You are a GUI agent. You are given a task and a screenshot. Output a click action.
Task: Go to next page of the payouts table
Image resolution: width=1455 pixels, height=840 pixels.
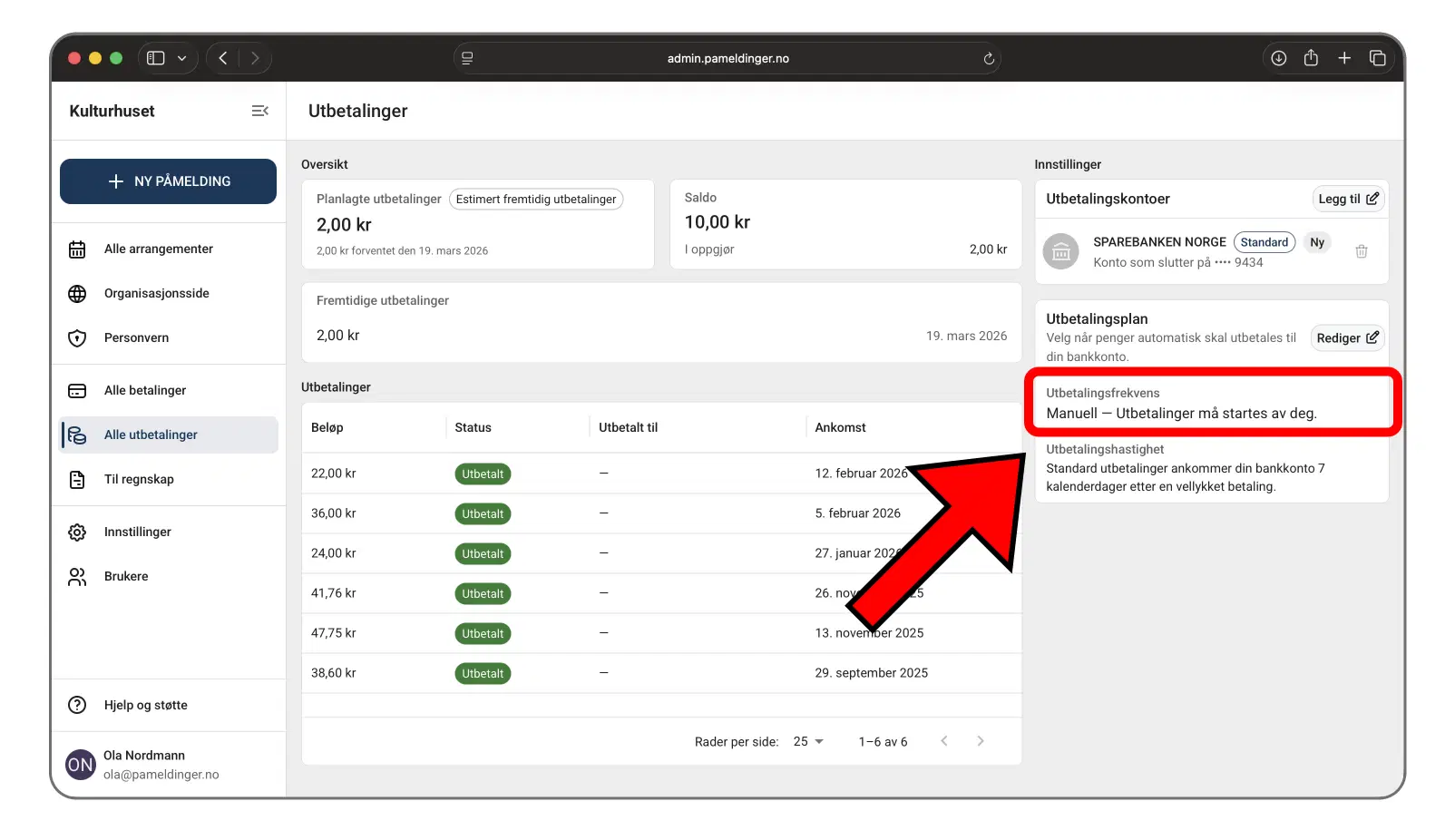[980, 741]
